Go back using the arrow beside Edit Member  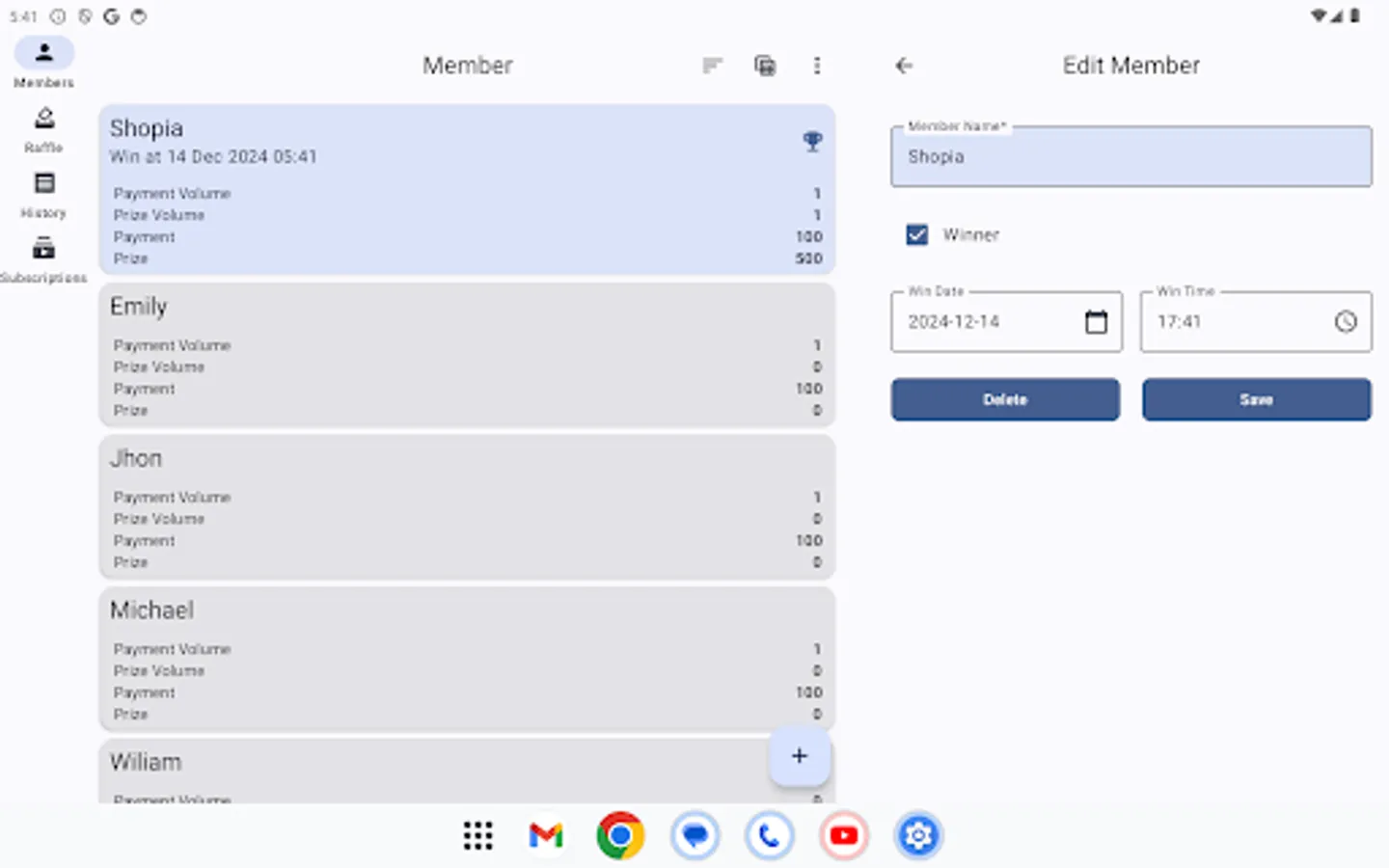[904, 66]
